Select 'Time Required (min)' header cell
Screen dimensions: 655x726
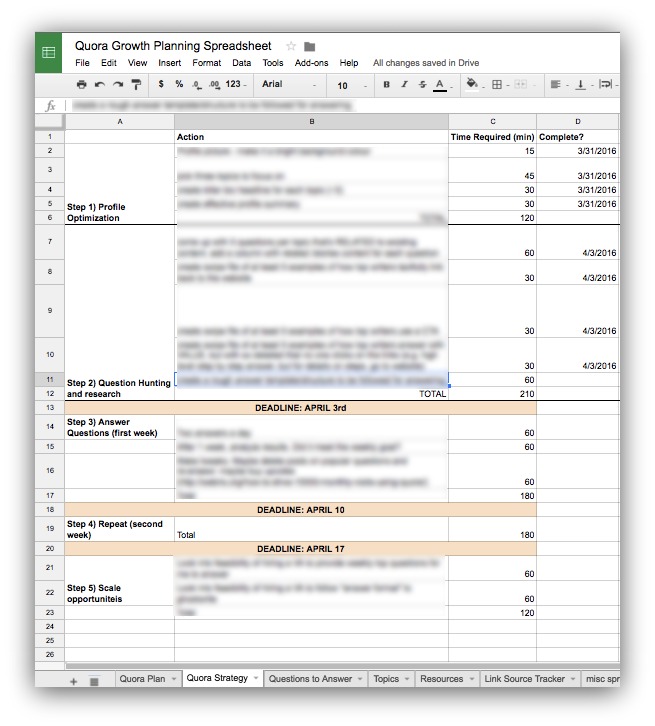(x=493, y=137)
